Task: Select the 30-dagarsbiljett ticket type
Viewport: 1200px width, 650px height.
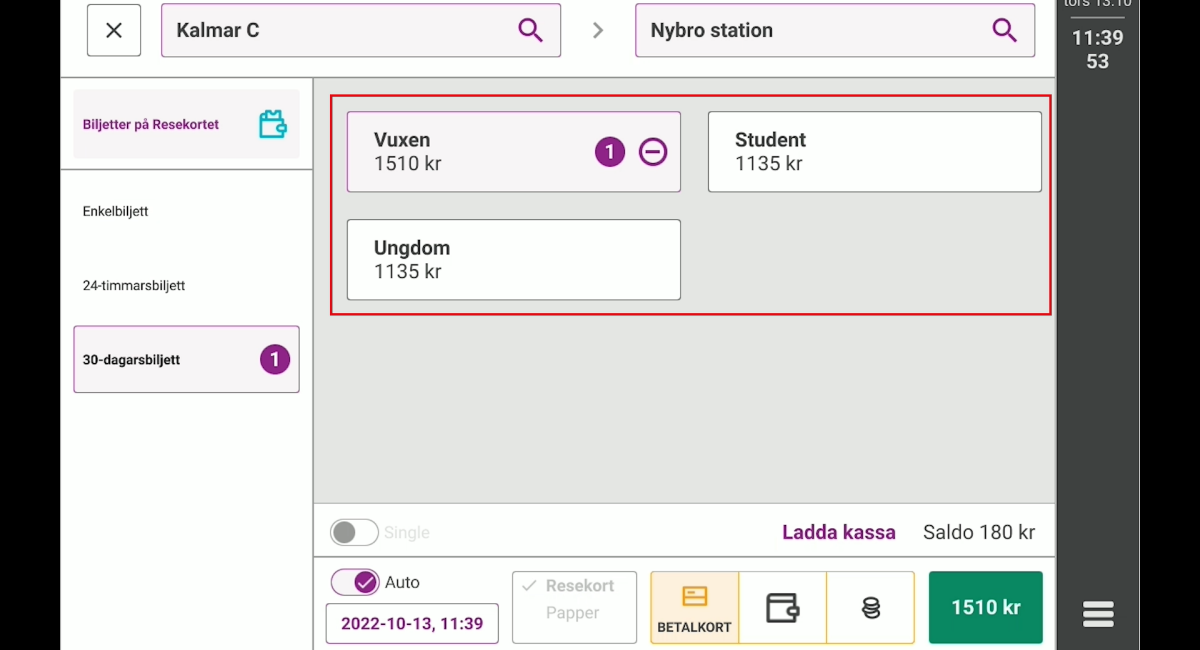Action: click(x=186, y=359)
